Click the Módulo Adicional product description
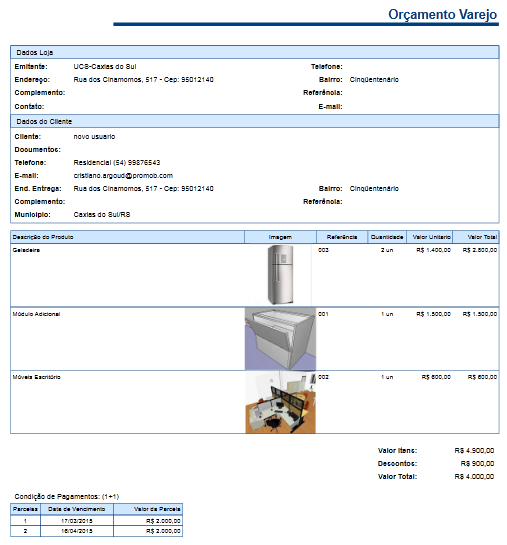Screen dimensions: 507x545 [x=36, y=314]
